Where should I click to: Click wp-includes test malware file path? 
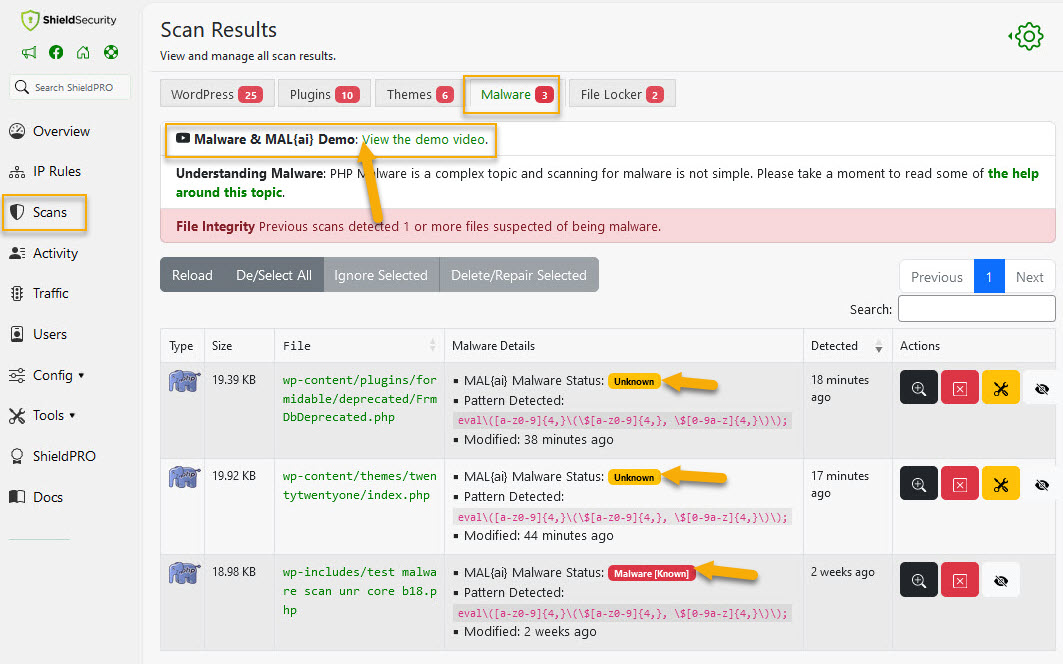(359, 591)
